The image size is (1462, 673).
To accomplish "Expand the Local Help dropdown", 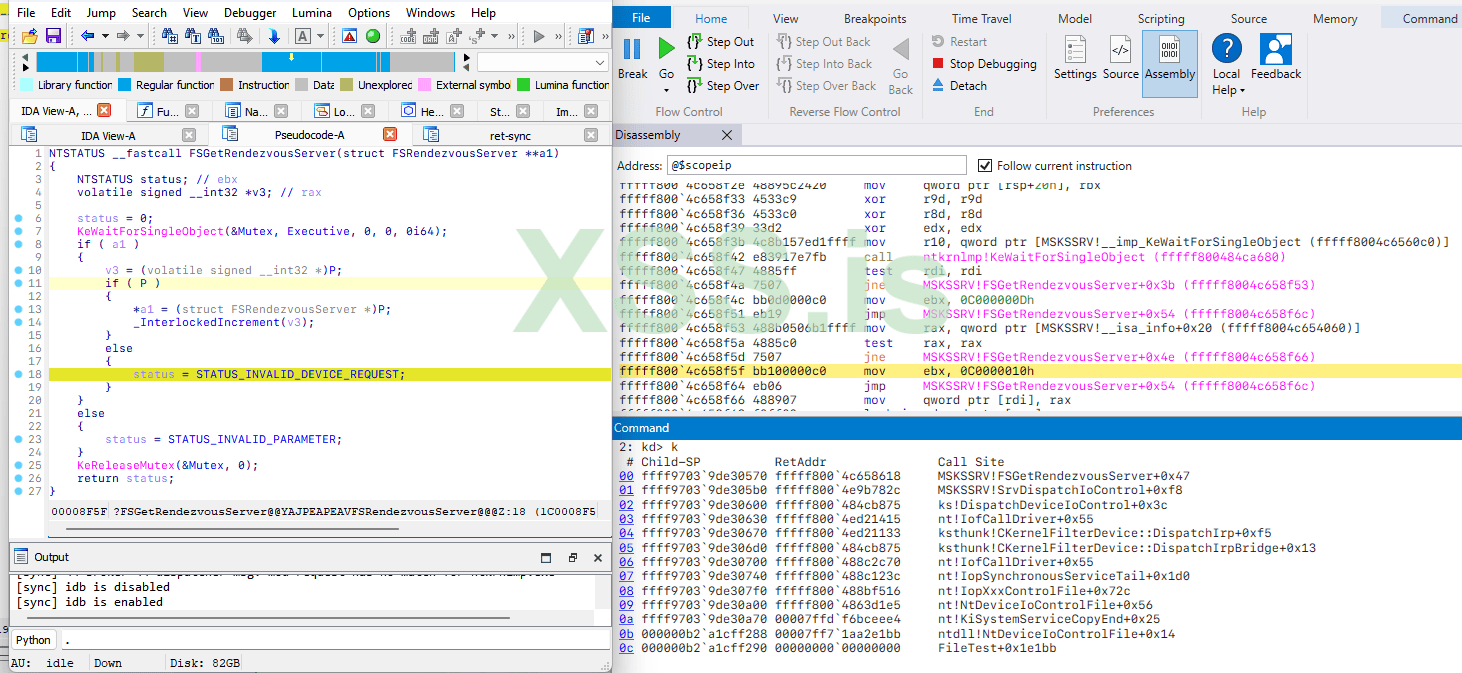I will [x=1242, y=91].
